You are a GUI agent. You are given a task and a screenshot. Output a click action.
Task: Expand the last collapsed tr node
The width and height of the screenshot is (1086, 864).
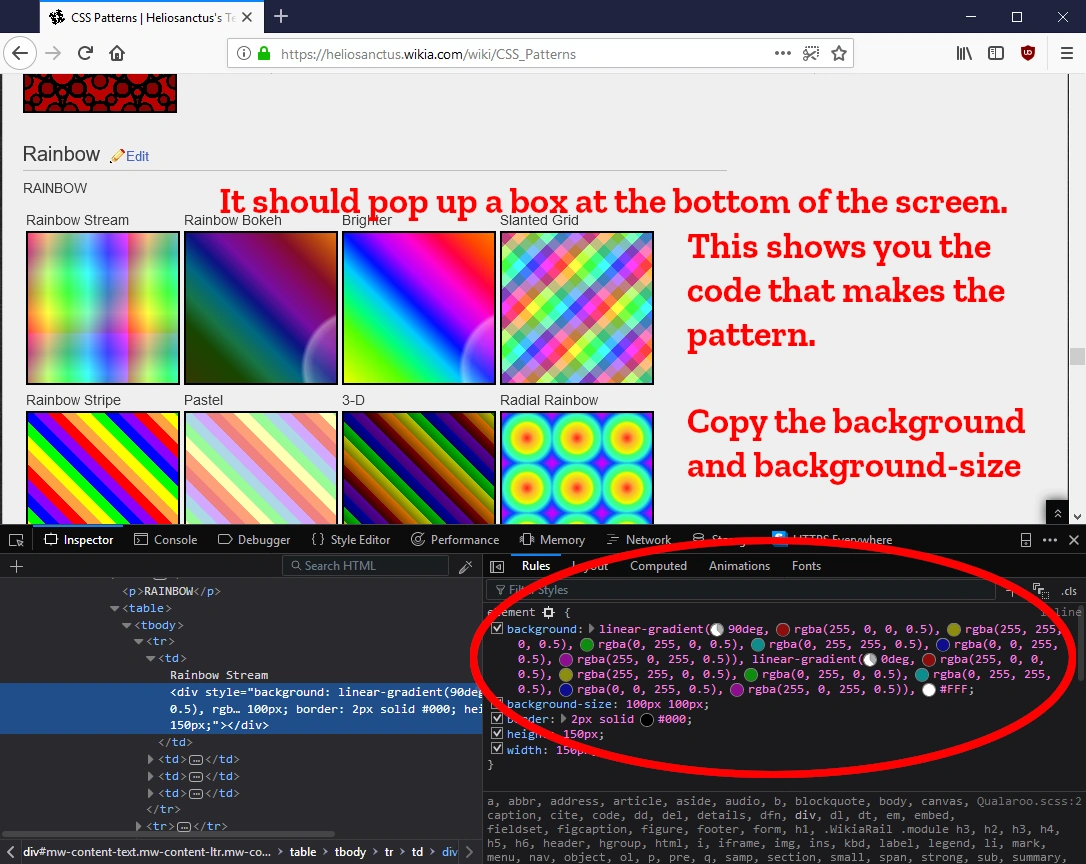coord(139,826)
